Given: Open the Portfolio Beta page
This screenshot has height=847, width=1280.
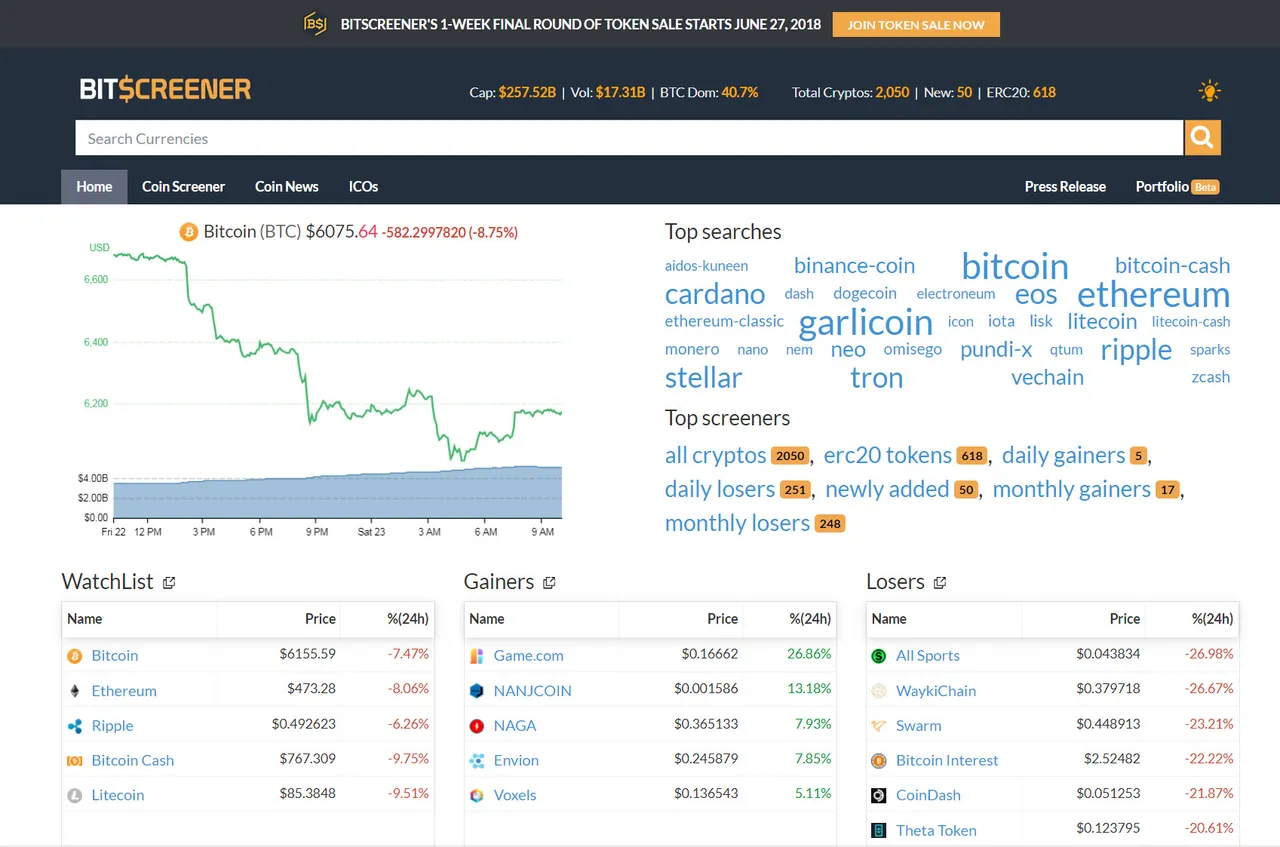Looking at the screenshot, I should click(1177, 187).
